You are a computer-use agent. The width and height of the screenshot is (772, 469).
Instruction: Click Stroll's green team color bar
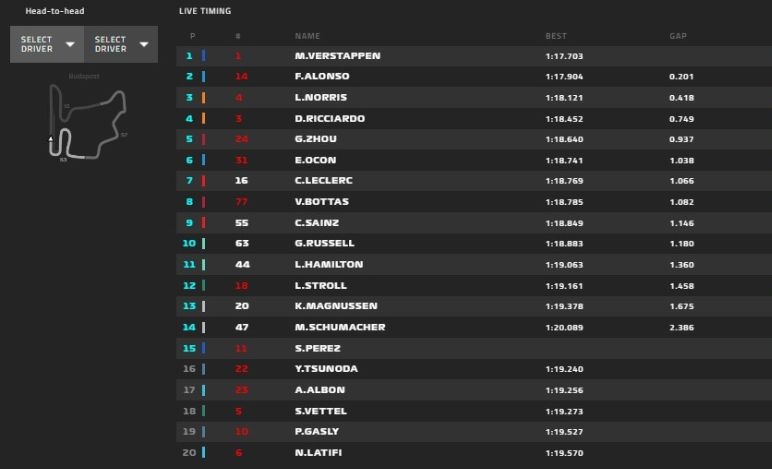pos(204,285)
